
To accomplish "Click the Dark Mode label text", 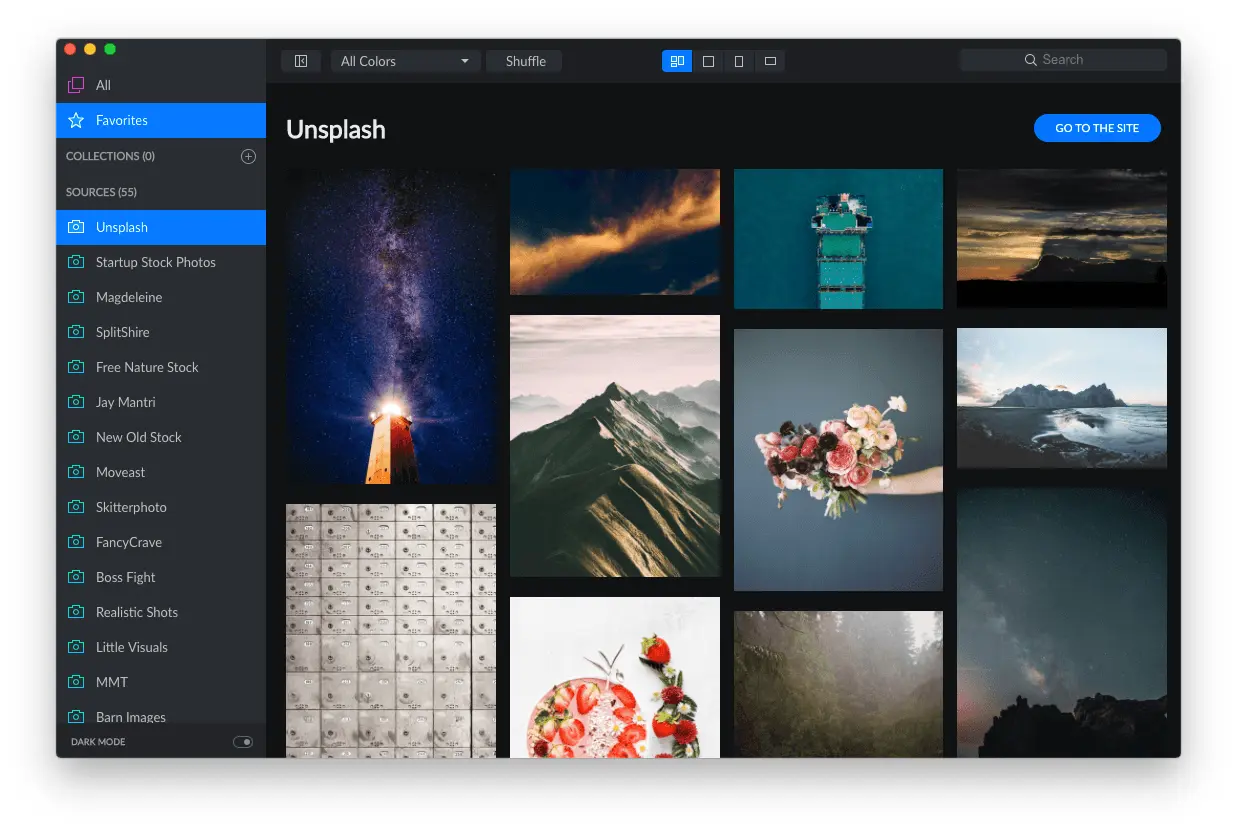I will (98, 742).
